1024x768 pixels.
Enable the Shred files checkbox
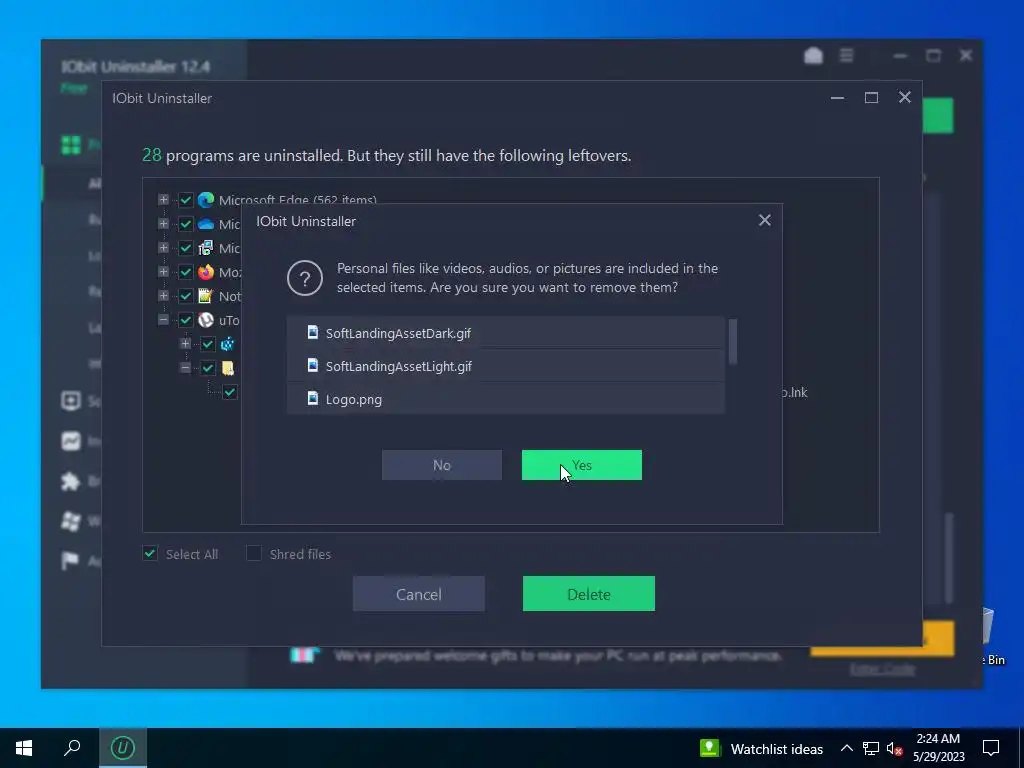coord(253,553)
